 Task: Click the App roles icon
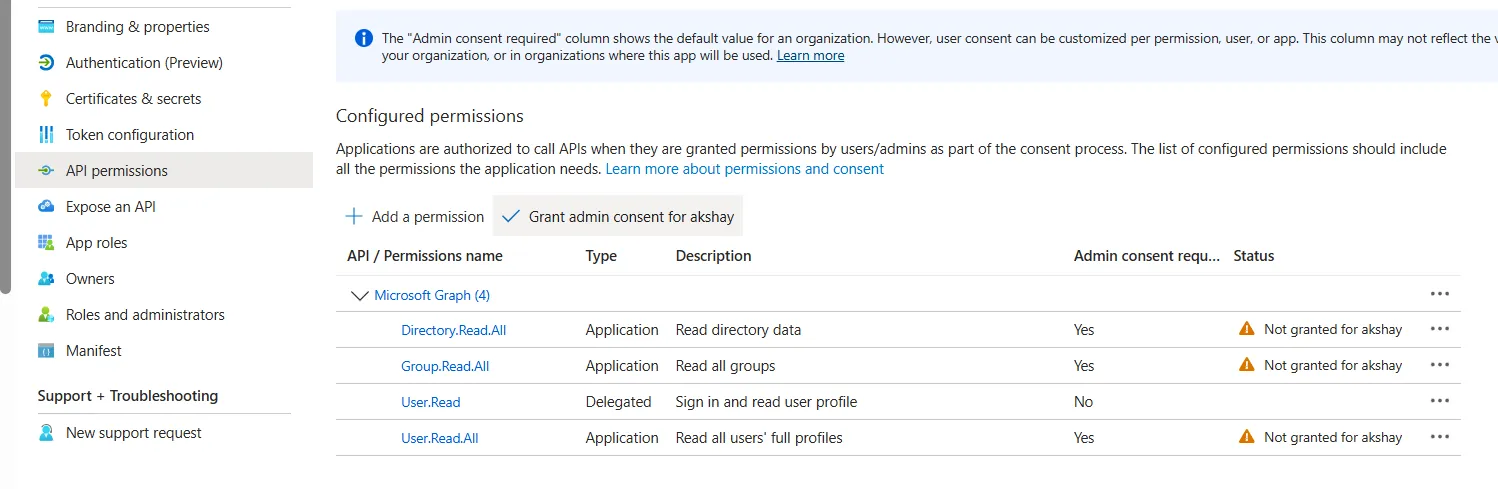46,243
